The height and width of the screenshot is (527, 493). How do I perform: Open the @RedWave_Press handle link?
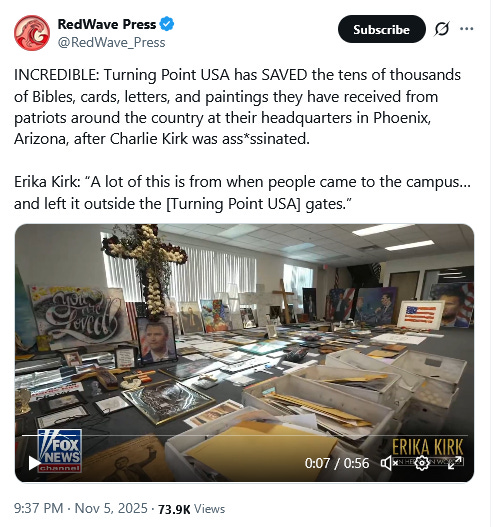112,43
